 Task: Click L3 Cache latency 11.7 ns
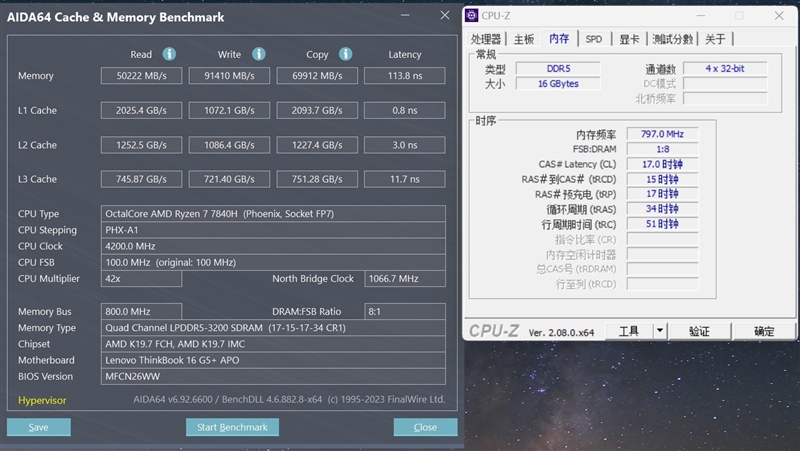405,179
